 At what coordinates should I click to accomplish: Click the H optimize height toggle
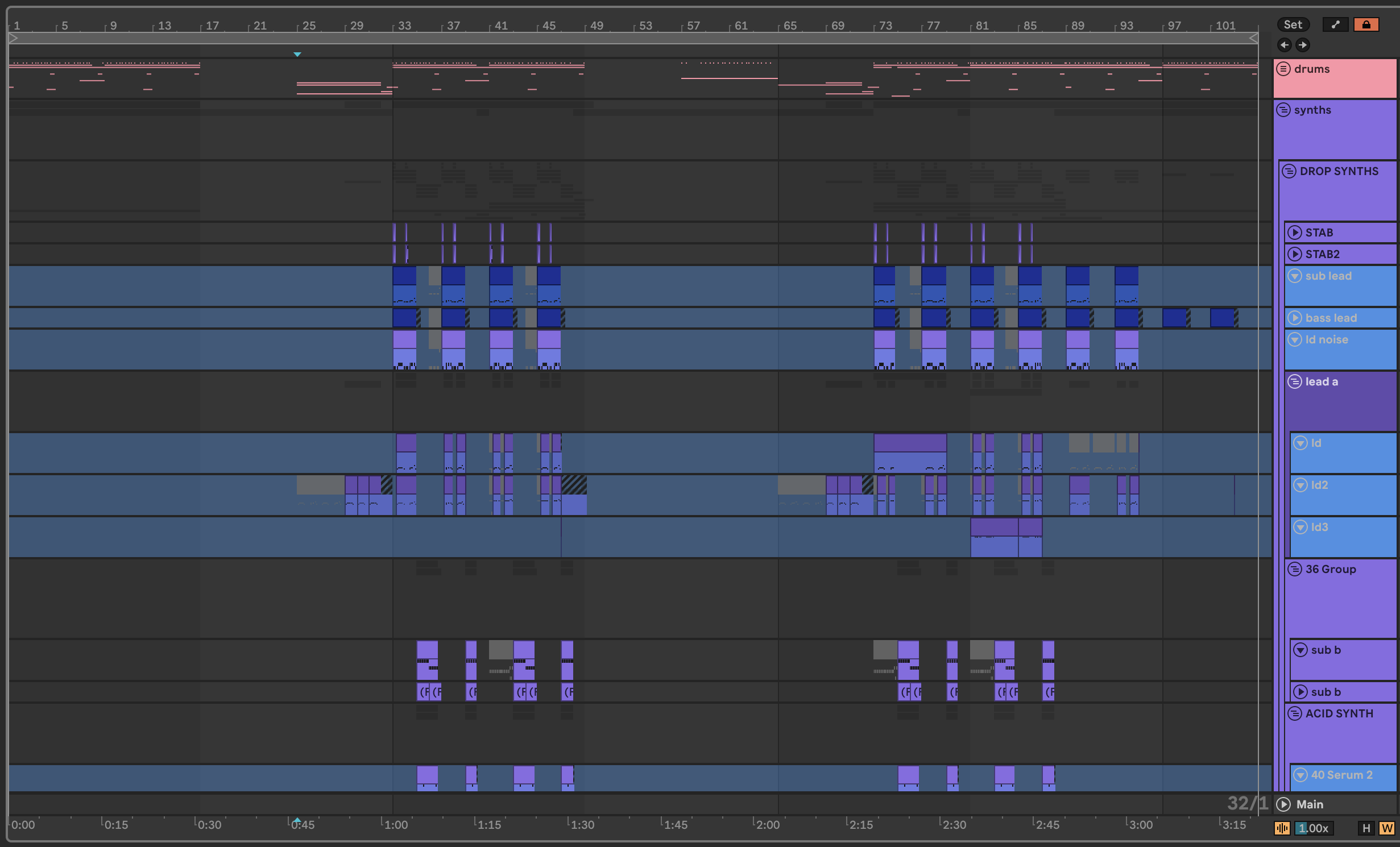coord(1366,828)
